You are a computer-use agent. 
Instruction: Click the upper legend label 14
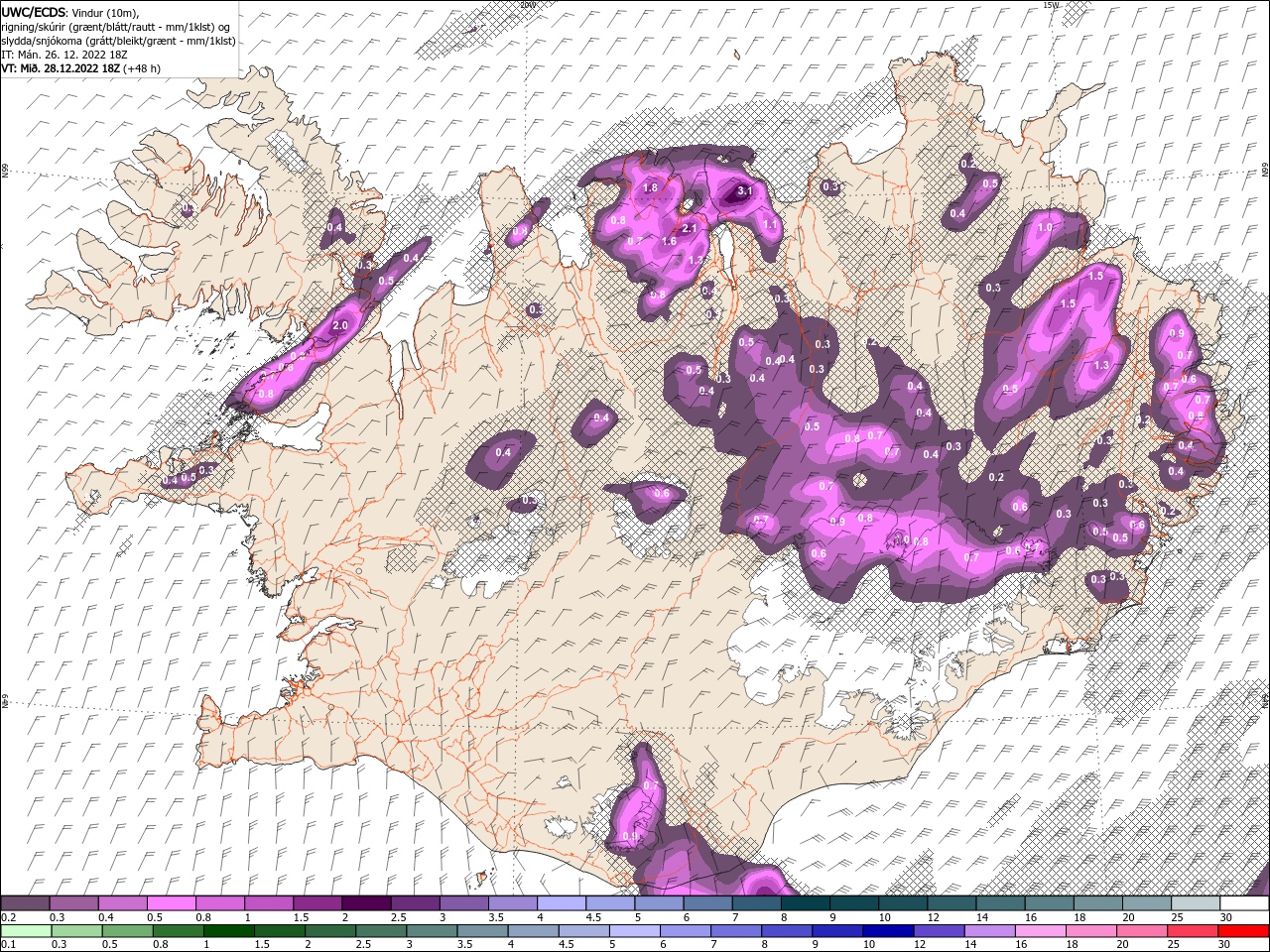click(x=981, y=918)
